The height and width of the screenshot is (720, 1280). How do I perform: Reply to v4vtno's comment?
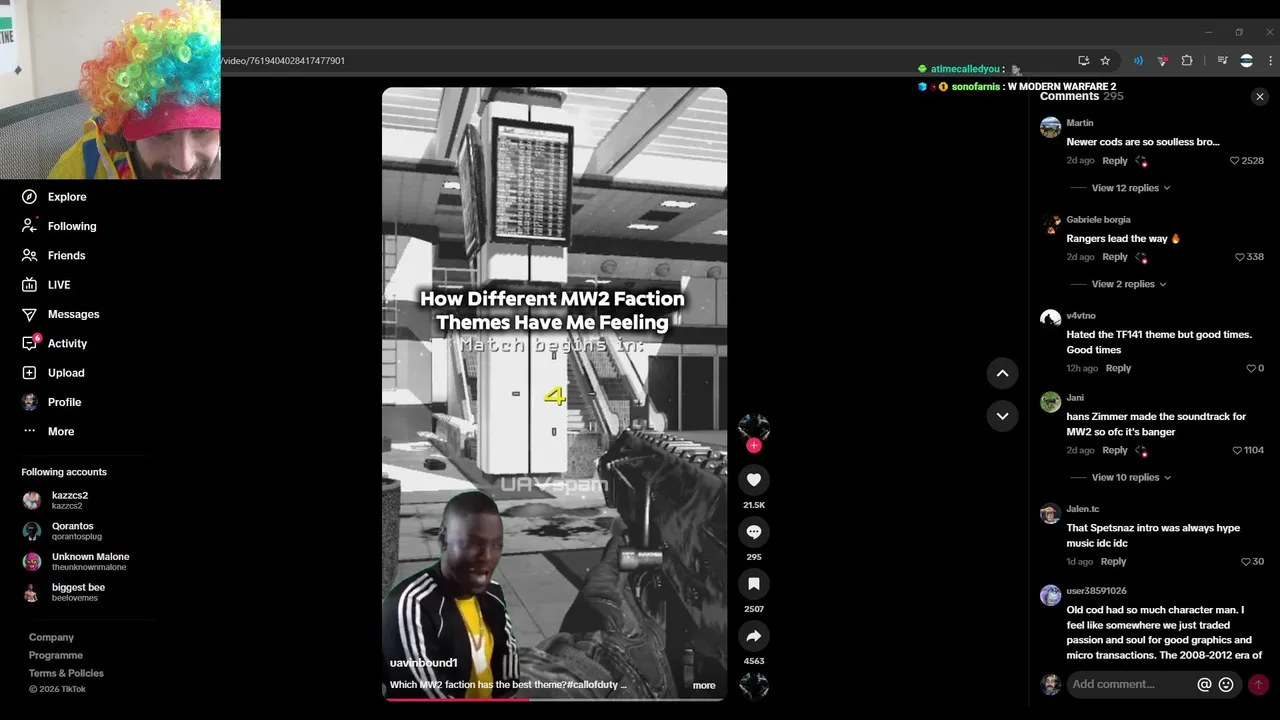click(1118, 368)
